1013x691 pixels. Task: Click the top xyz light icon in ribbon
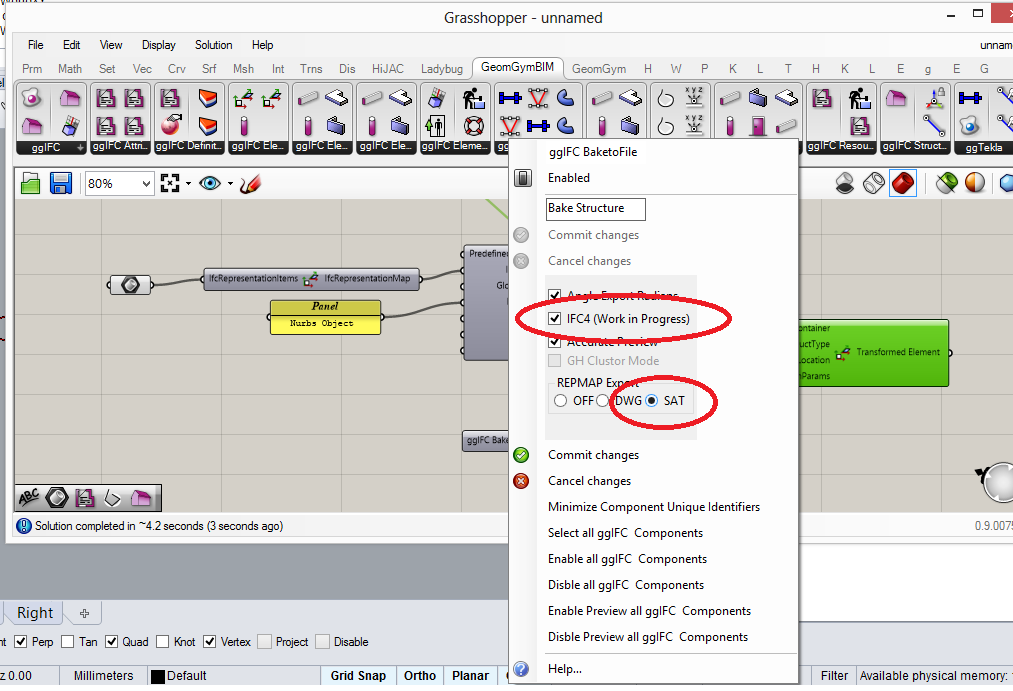coord(693,98)
